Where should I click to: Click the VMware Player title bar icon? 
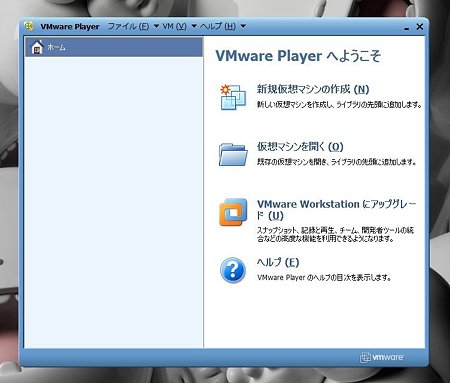point(29,26)
